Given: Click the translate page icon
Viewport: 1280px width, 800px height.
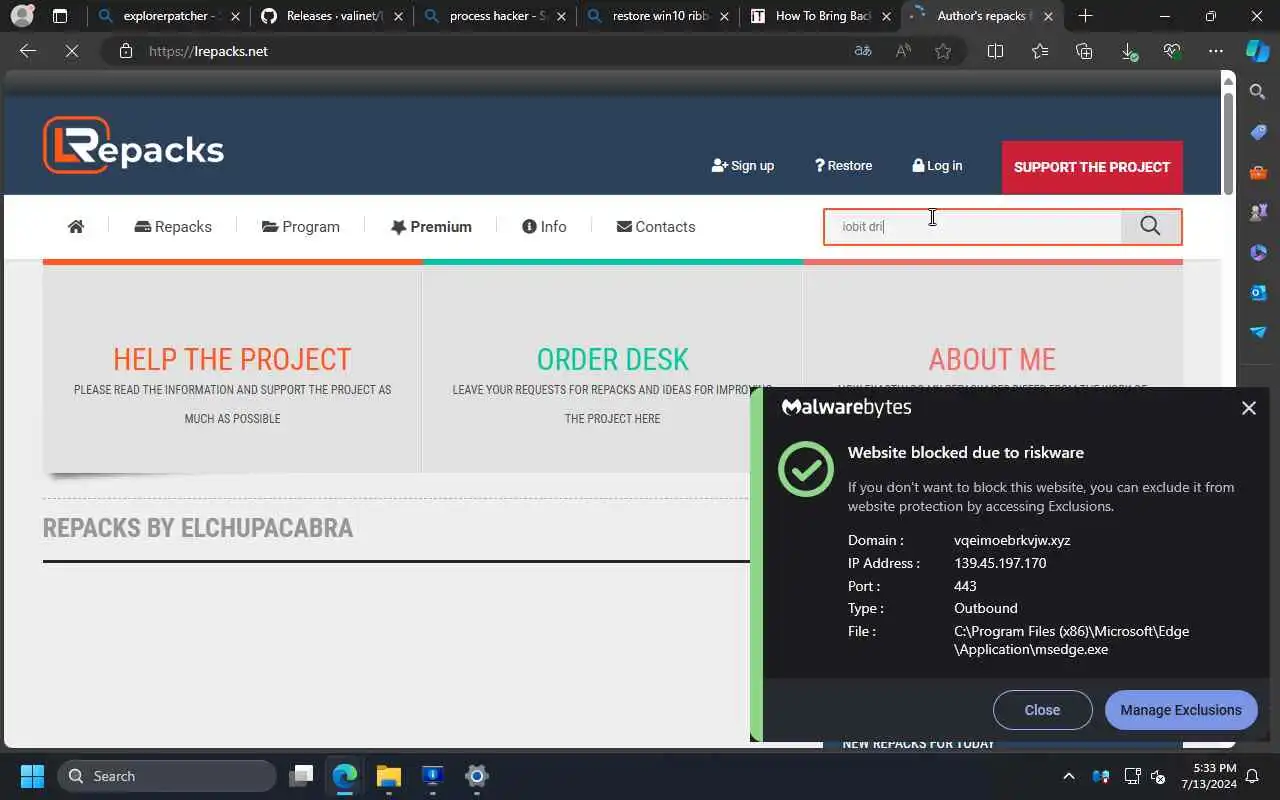Looking at the screenshot, I should coord(863,51).
